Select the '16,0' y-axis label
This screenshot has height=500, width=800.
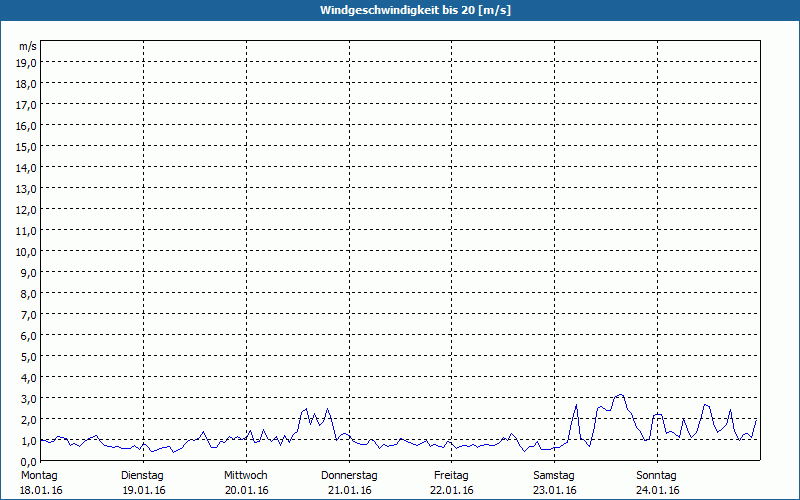(x=26, y=126)
